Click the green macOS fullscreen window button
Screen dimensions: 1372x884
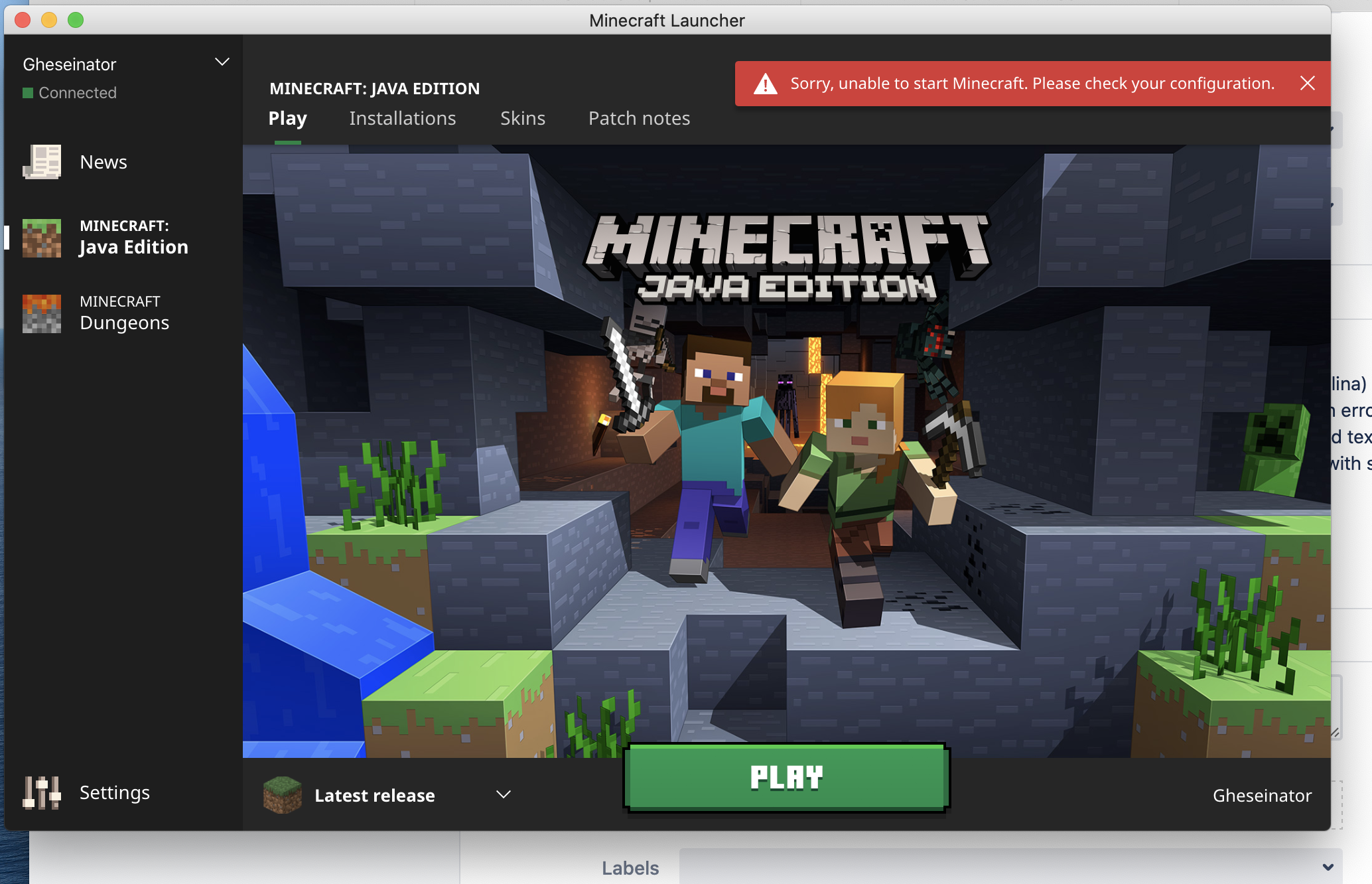point(76,20)
